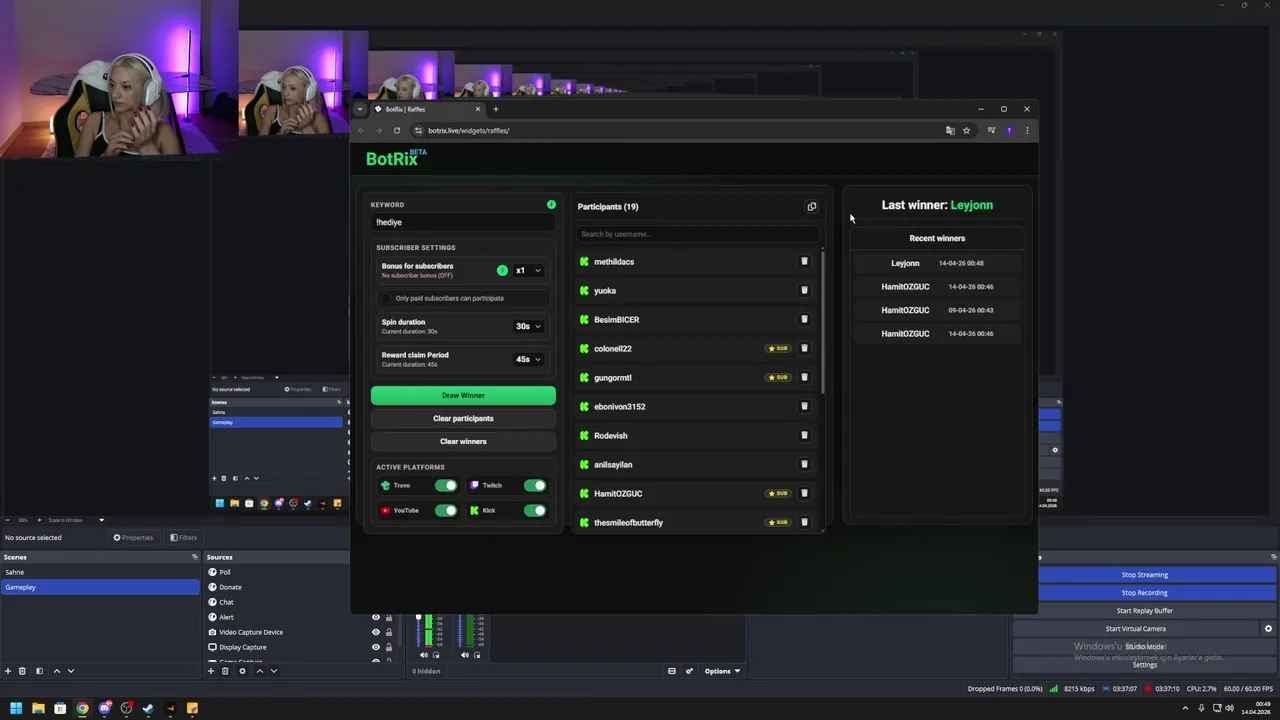This screenshot has height=720, width=1280.
Task: Move the OBS source down
Action: (x=274, y=671)
